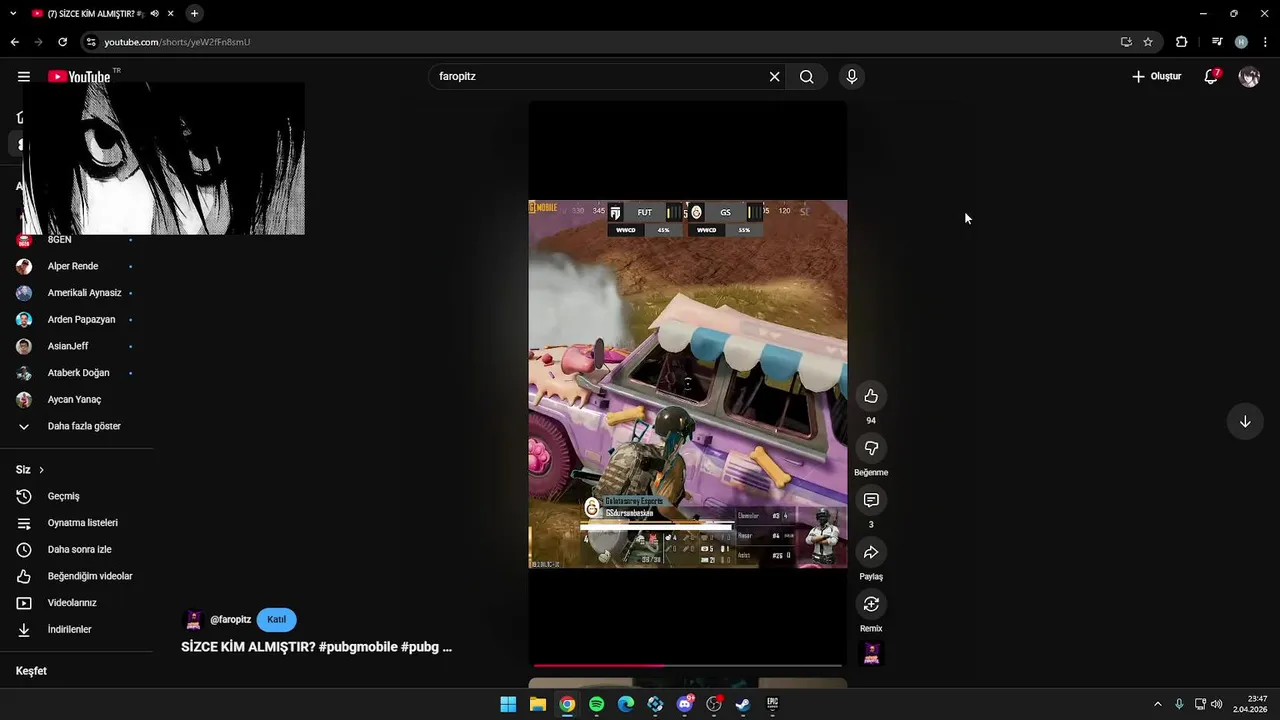The height and width of the screenshot is (720, 1280).
Task: Open the comments panel showing 3 comments
Action: coord(871,500)
